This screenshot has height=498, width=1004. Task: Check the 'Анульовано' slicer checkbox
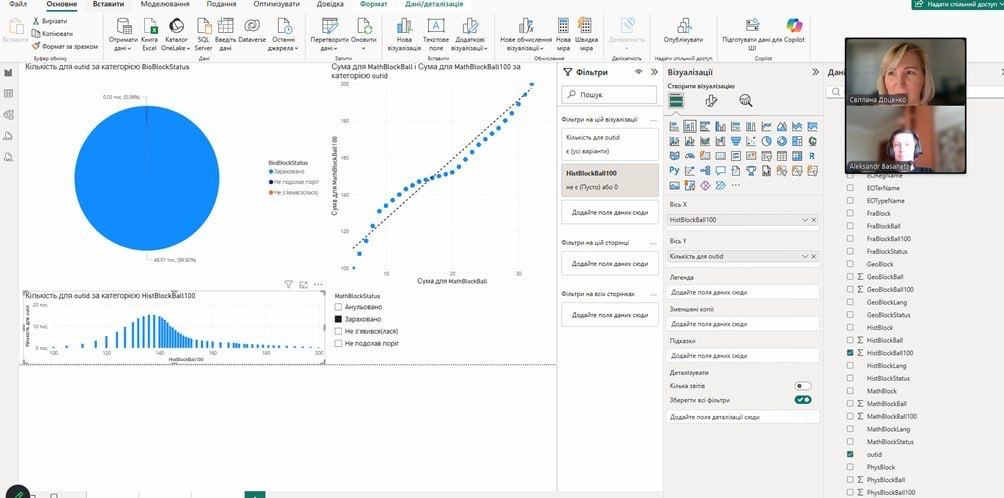[338, 307]
